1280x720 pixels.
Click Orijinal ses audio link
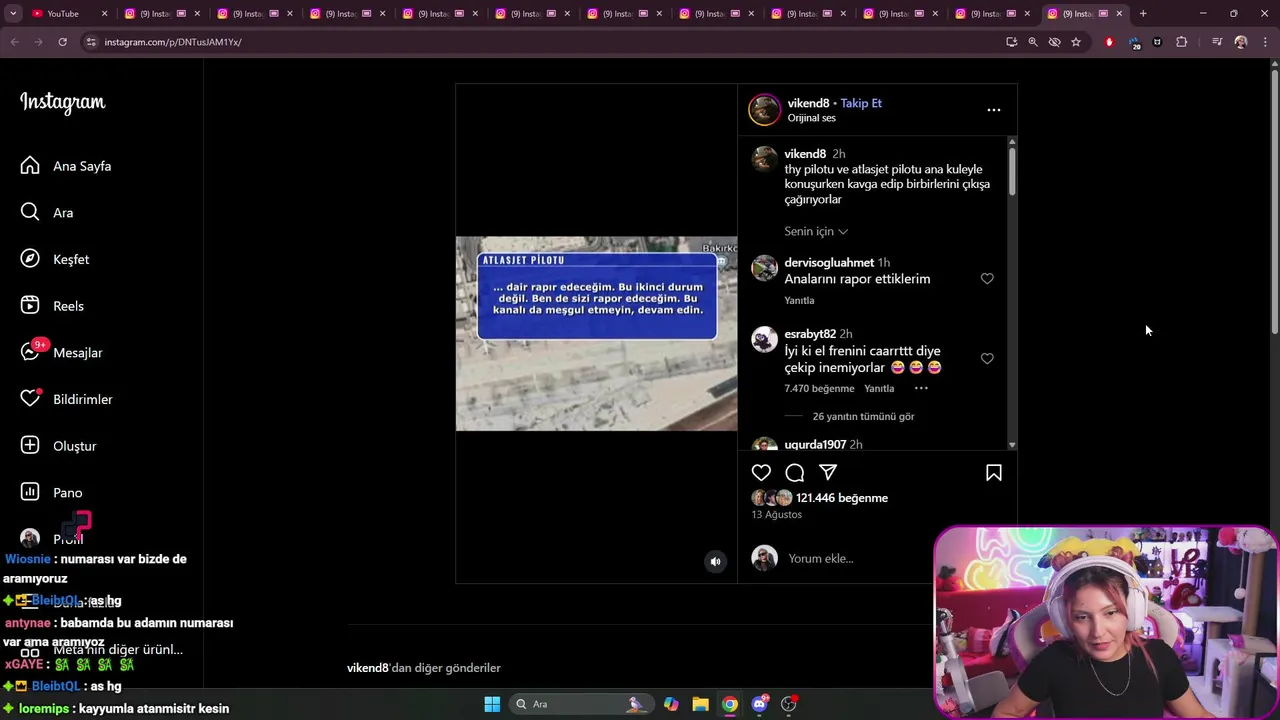coord(811,118)
